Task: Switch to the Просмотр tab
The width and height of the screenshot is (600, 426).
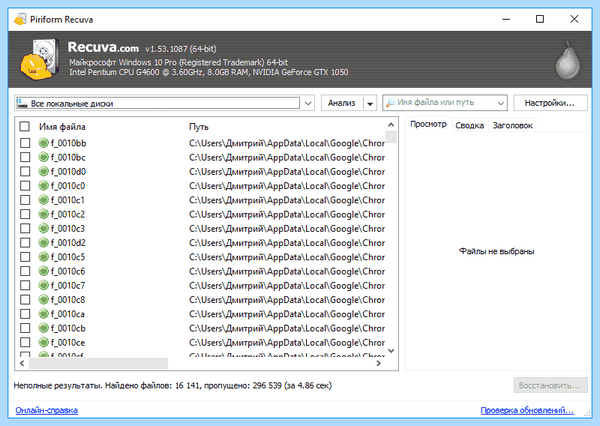Action: (x=428, y=124)
